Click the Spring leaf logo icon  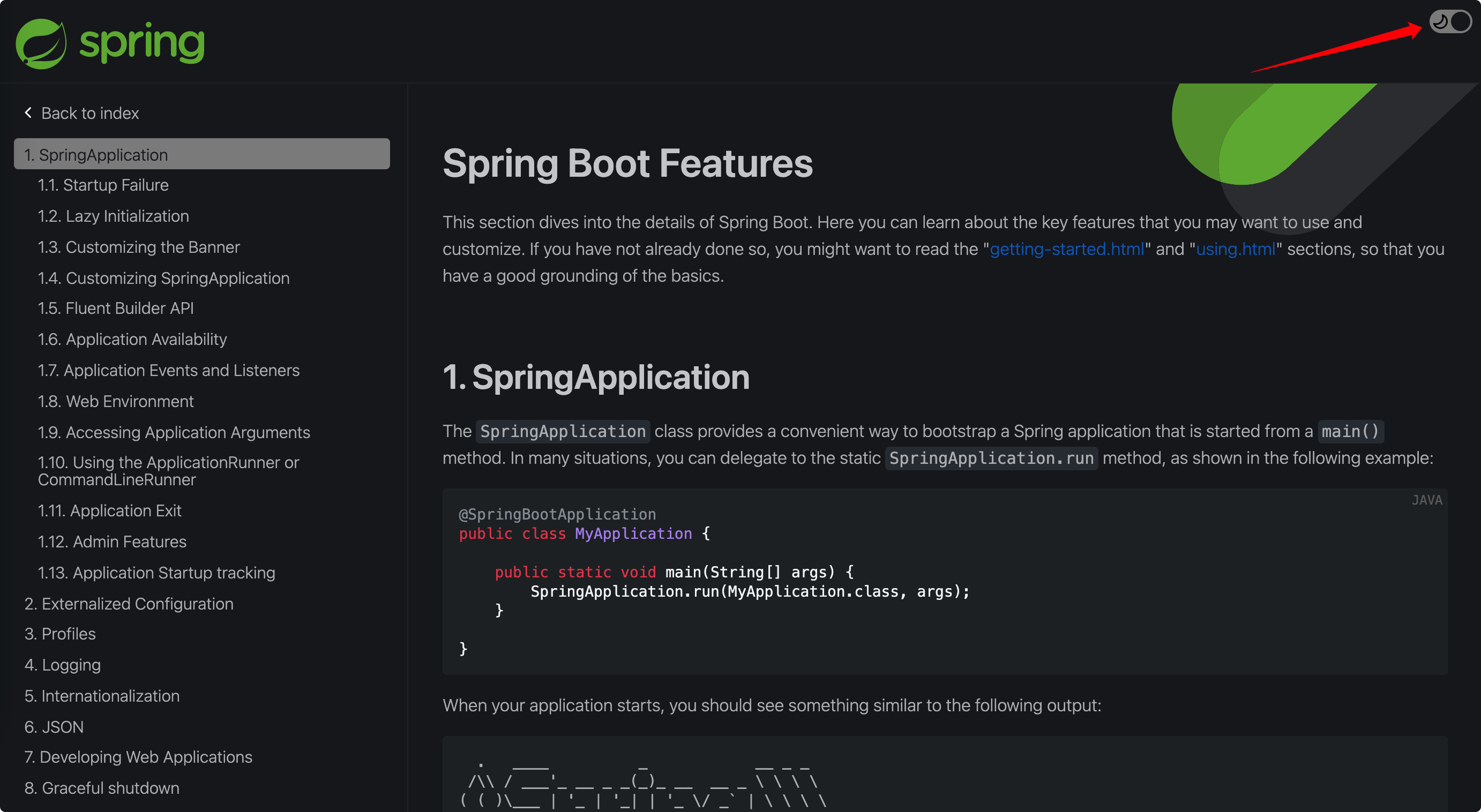[41, 43]
